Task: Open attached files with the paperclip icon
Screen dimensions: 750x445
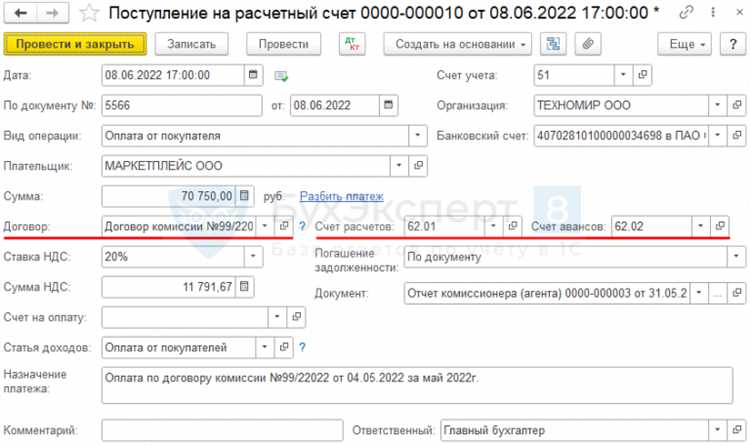Action: point(588,44)
